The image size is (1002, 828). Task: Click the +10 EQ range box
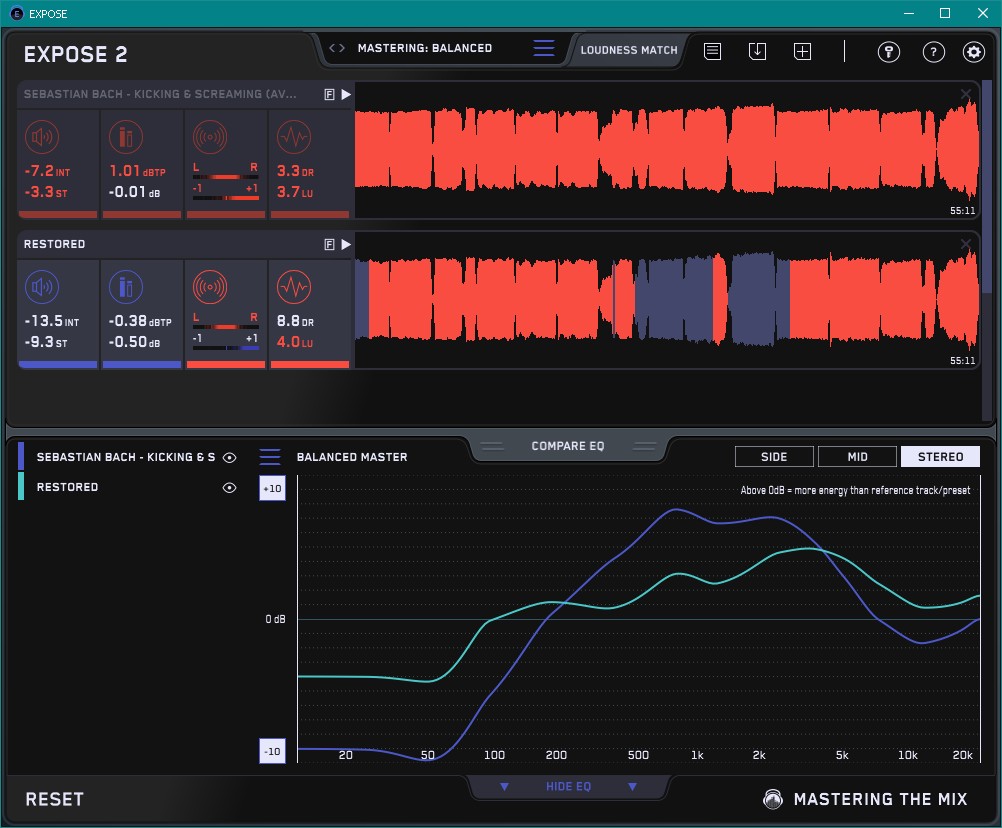click(272, 489)
